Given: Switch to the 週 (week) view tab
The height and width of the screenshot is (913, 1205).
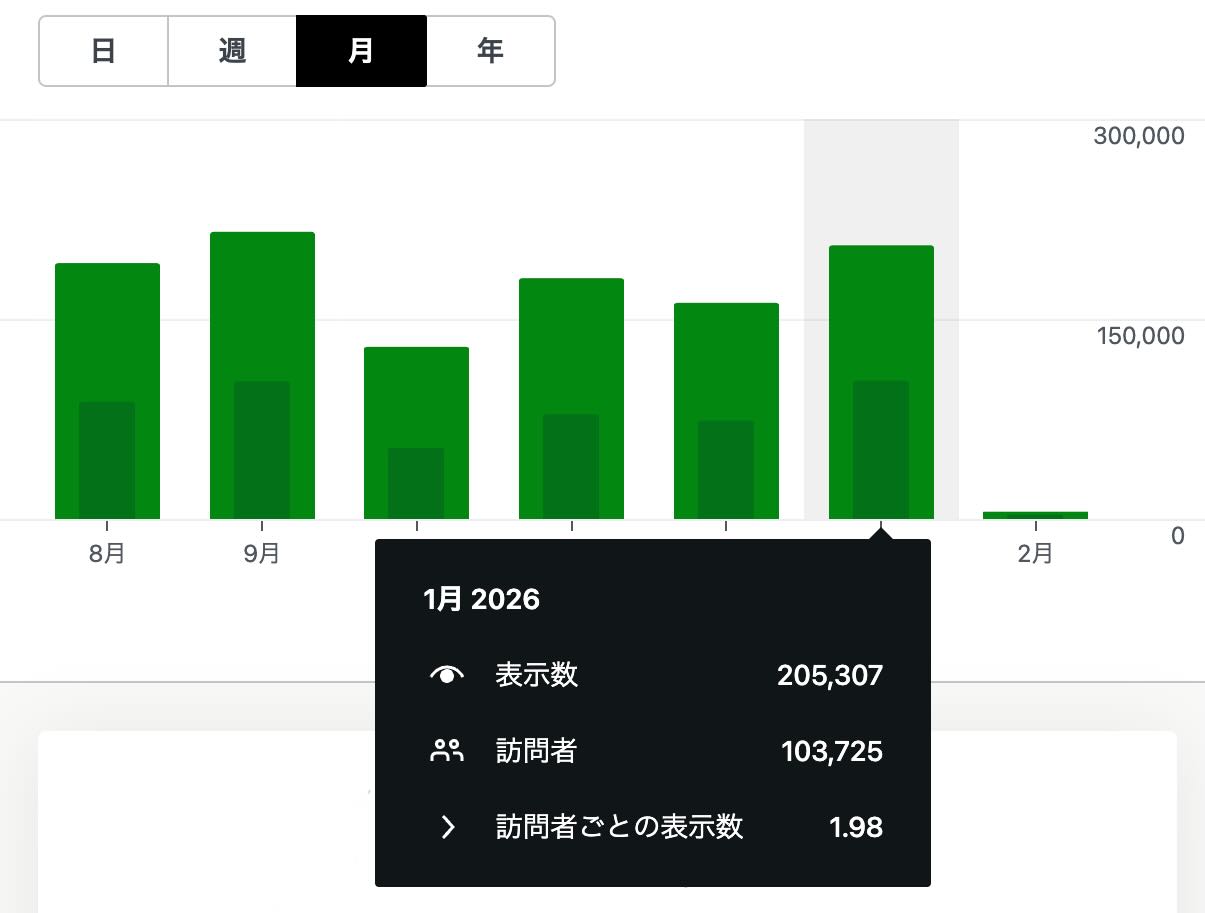Looking at the screenshot, I should (232, 51).
